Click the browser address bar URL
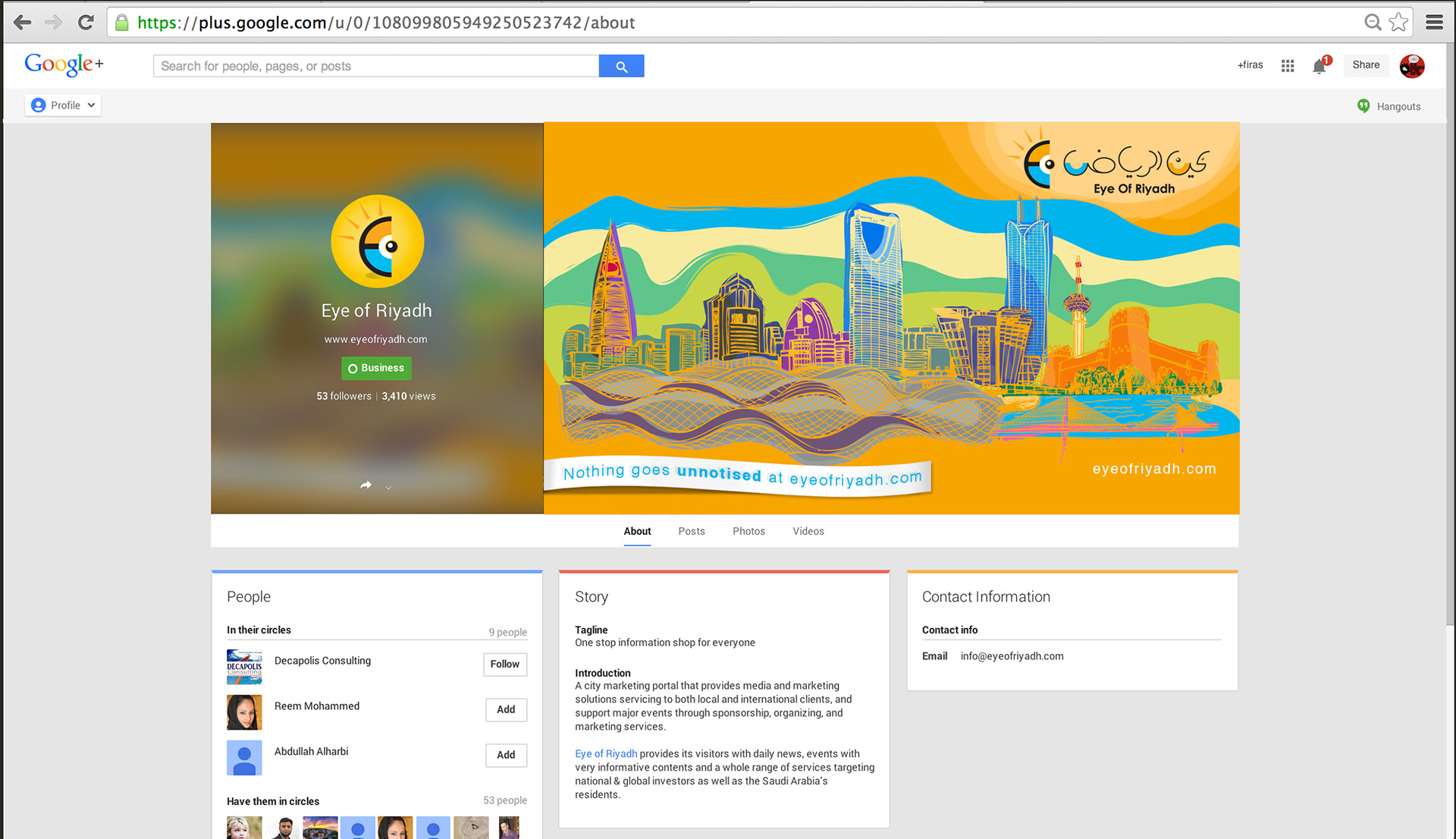The width and height of the screenshot is (1456, 839). pyautogui.click(x=386, y=23)
